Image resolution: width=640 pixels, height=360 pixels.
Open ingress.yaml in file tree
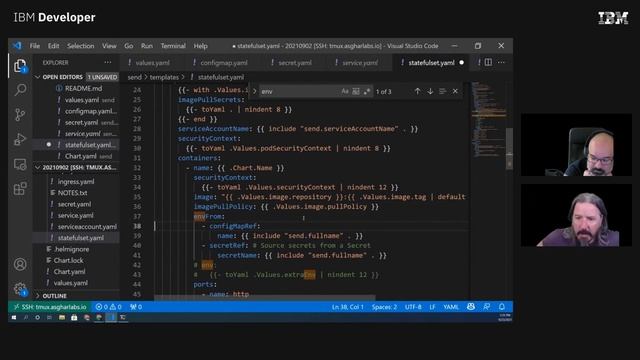tap(76, 181)
